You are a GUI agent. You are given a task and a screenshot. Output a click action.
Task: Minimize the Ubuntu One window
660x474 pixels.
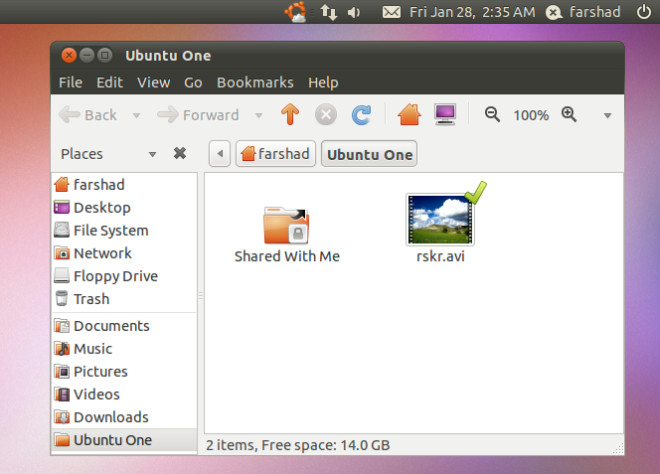(x=87, y=55)
